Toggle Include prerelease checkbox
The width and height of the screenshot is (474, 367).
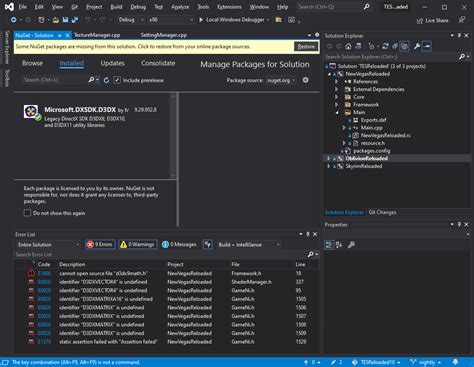[x=117, y=80]
